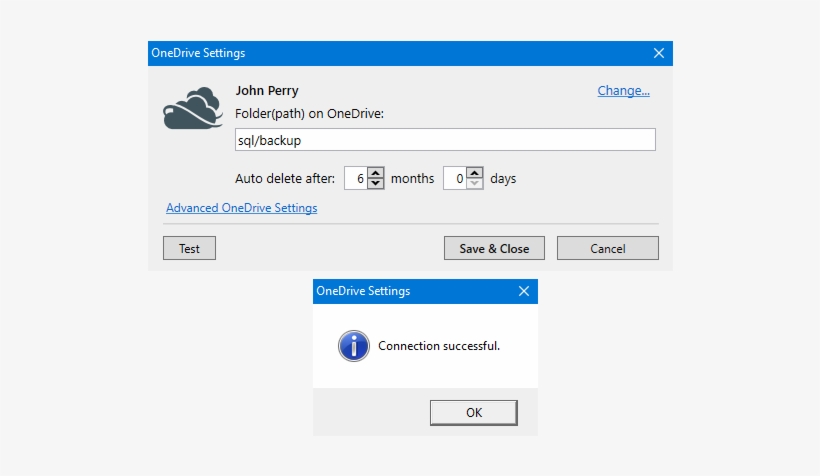820x476 pixels.
Task: Open the Change... account link
Action: [x=623, y=90]
